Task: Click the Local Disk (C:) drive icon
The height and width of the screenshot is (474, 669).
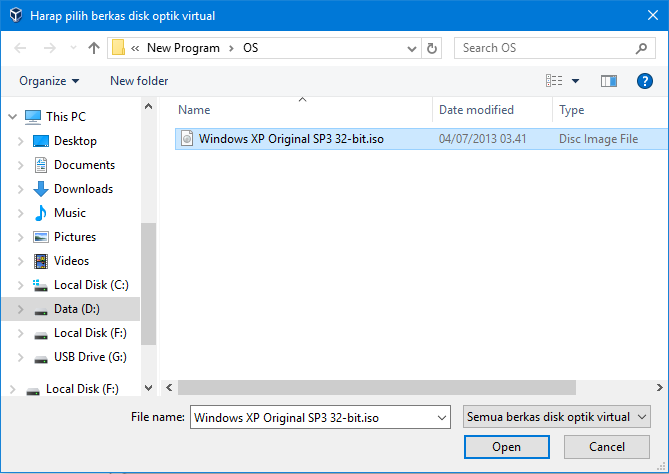Action: click(41, 285)
